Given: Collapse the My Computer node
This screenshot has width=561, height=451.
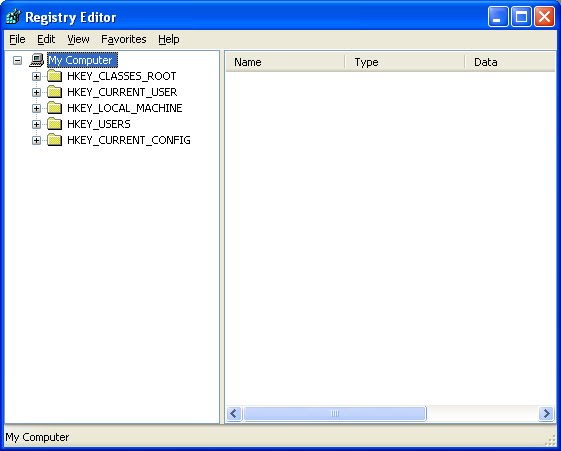Looking at the screenshot, I should (17, 60).
